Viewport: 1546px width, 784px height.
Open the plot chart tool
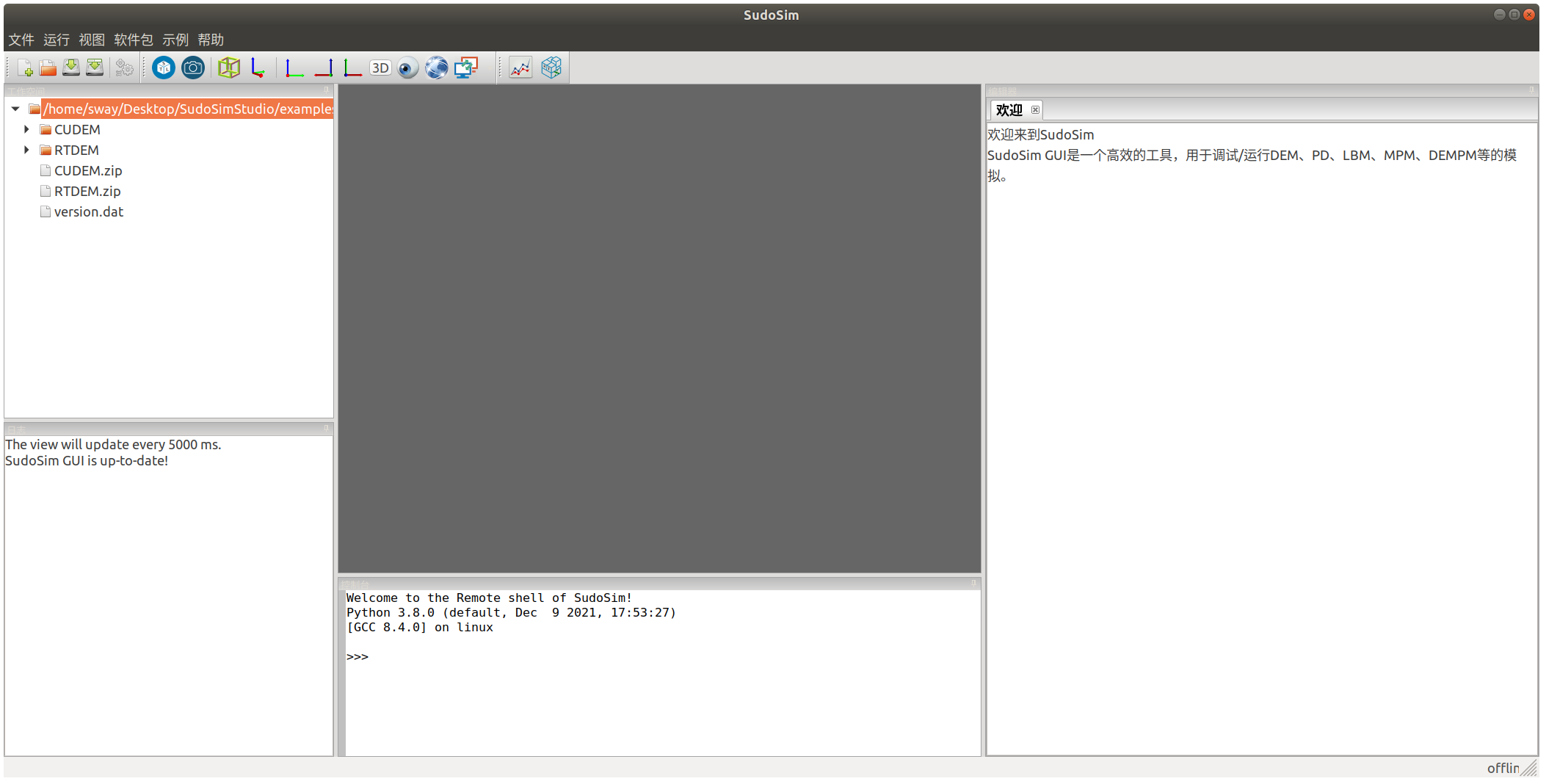coord(520,67)
